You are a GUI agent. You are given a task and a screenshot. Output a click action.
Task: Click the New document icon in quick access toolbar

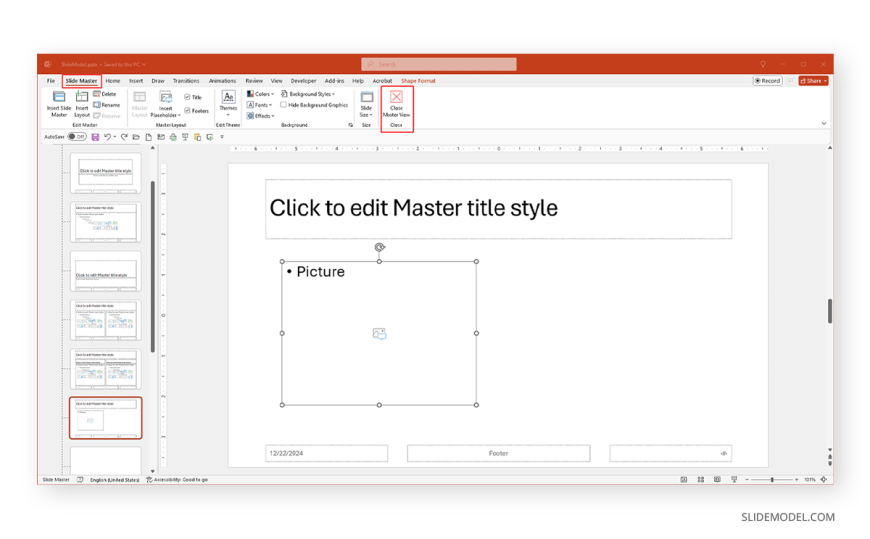148,137
